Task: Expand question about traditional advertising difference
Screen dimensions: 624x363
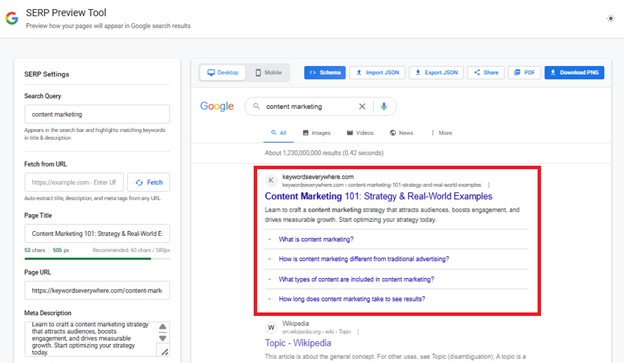Action: [x=396, y=259]
